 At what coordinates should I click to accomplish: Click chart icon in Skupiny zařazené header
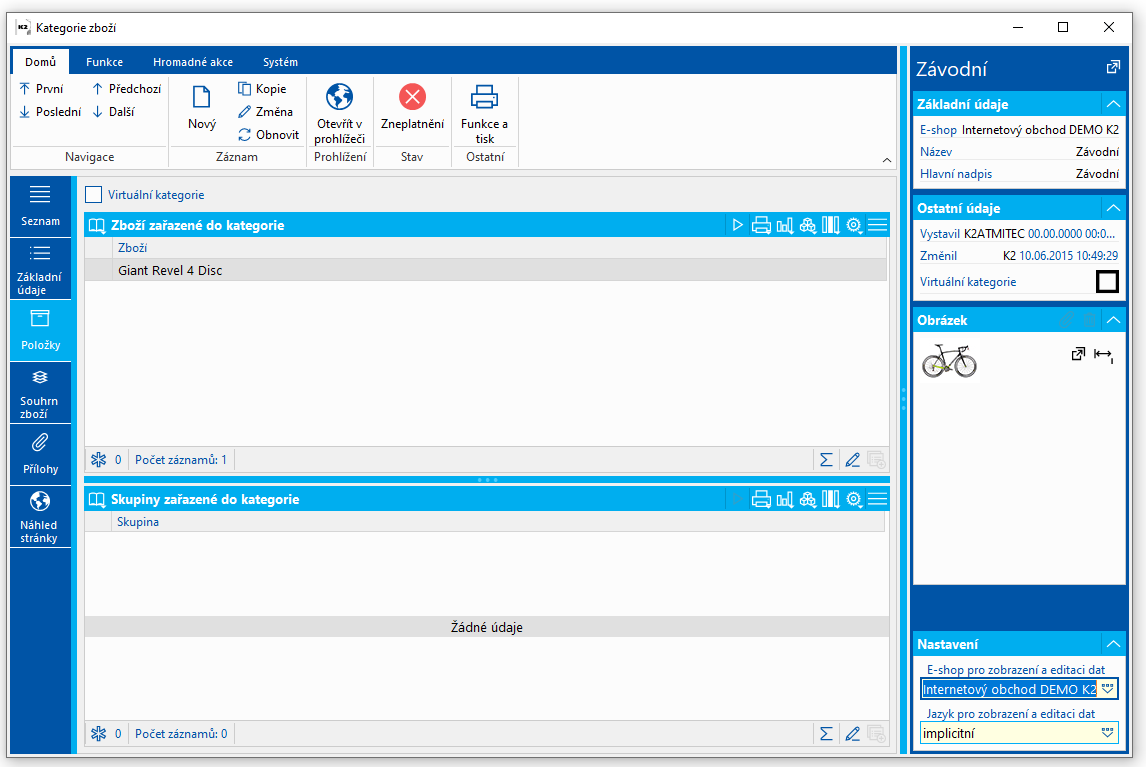click(784, 499)
